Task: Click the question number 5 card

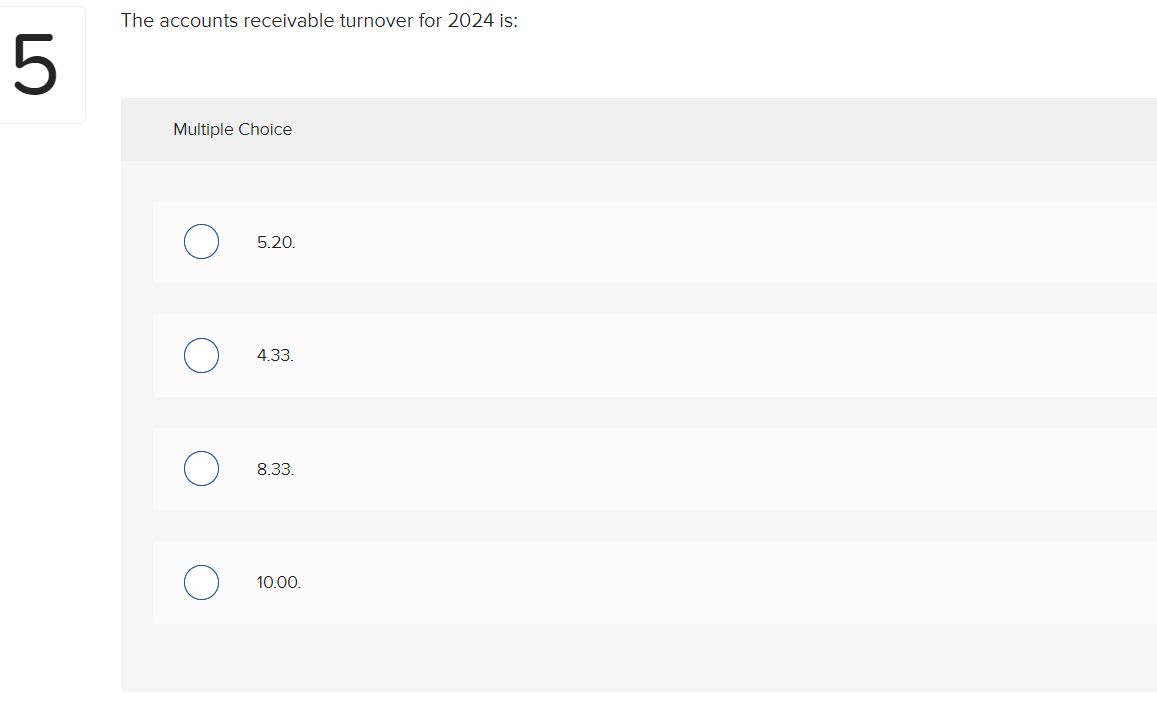Action: 42,63
